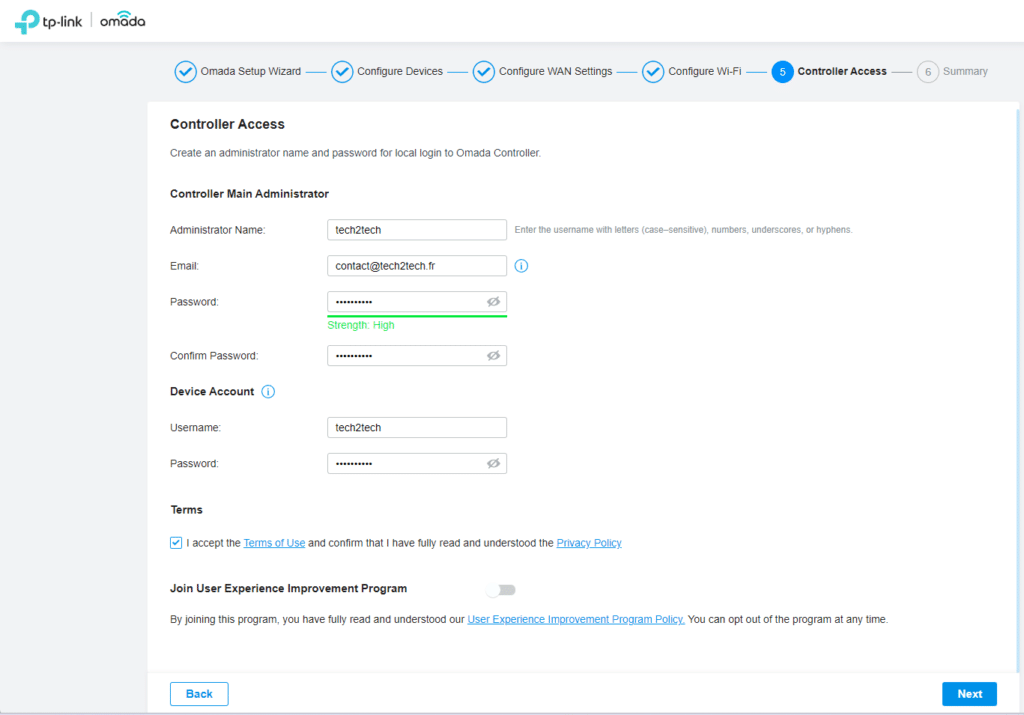Click the Configure Devices checkmark step icon
The image size is (1024, 715).
[x=342, y=72]
